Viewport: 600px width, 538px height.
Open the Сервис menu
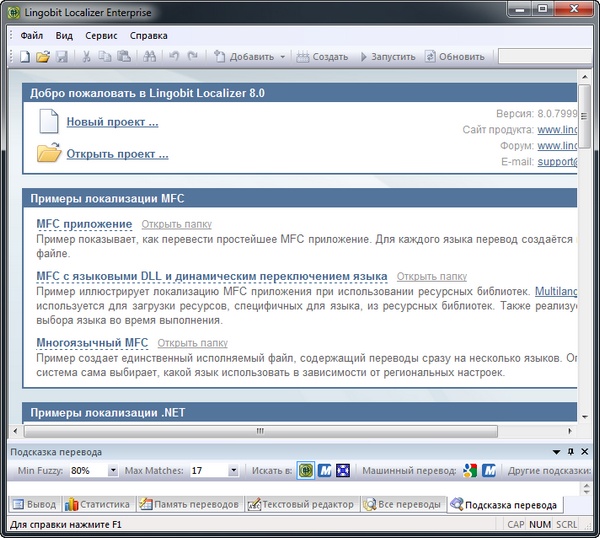101,36
